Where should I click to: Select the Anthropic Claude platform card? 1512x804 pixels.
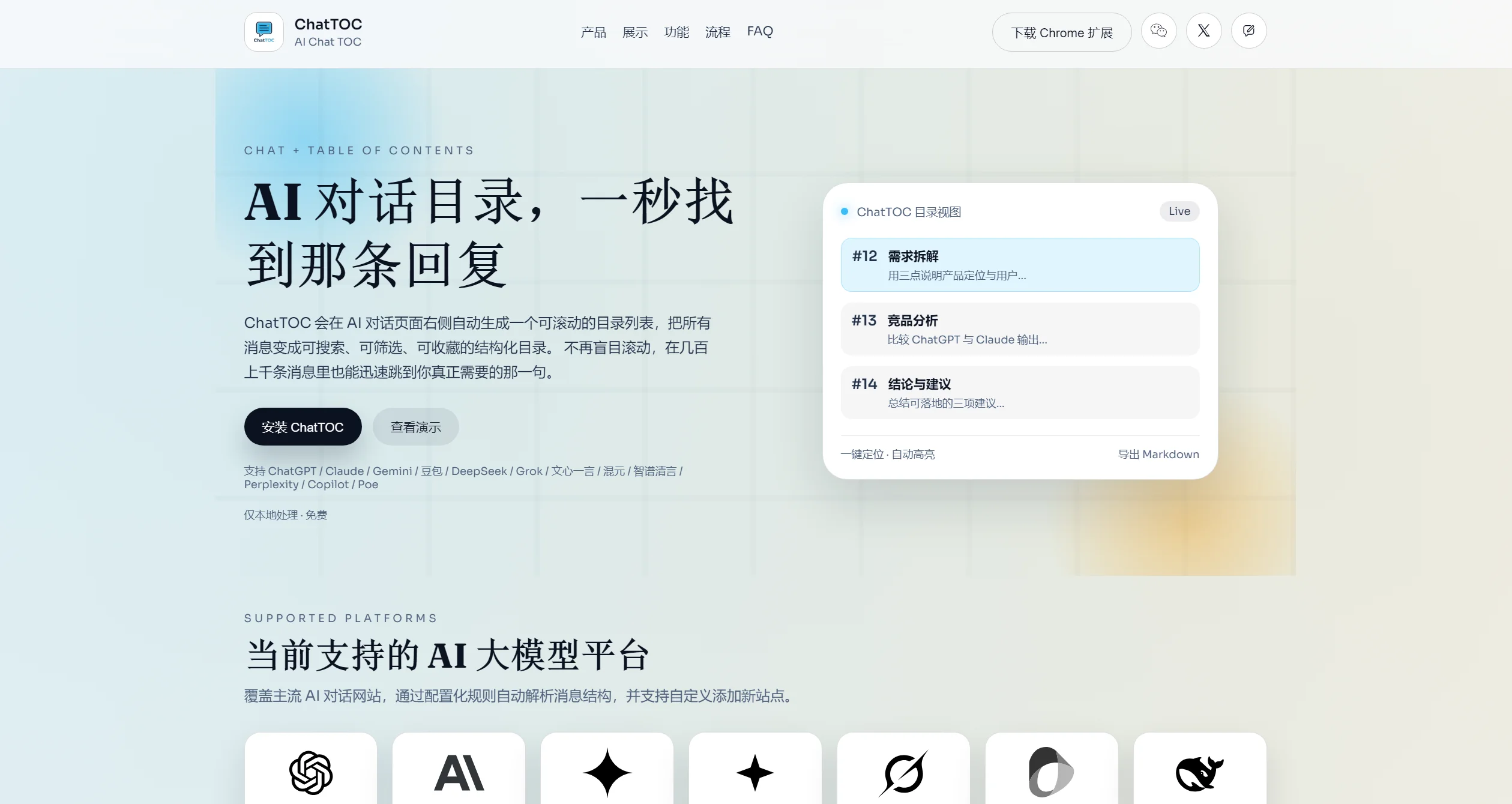(x=459, y=769)
